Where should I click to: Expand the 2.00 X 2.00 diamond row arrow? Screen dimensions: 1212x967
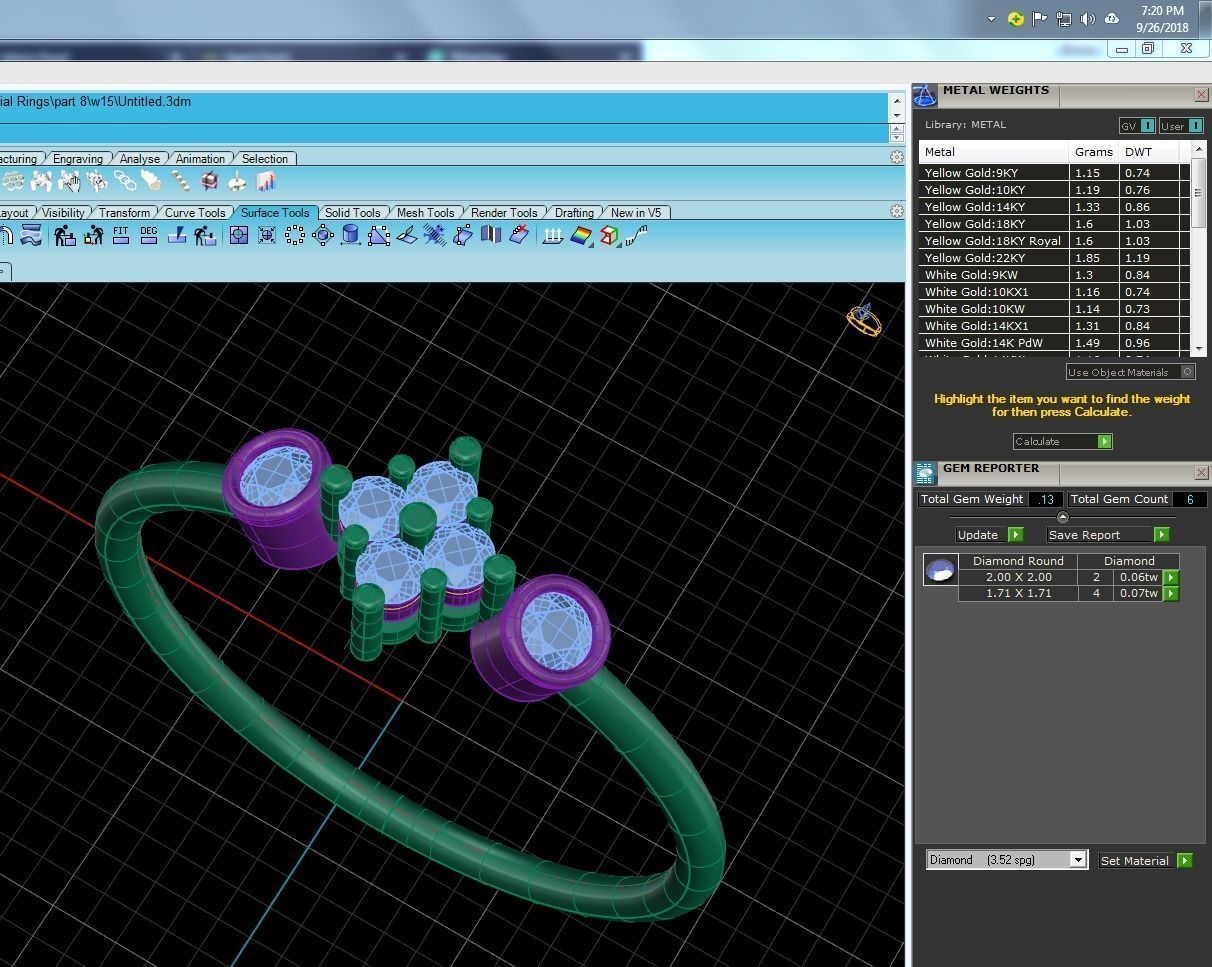pyautogui.click(x=1171, y=577)
